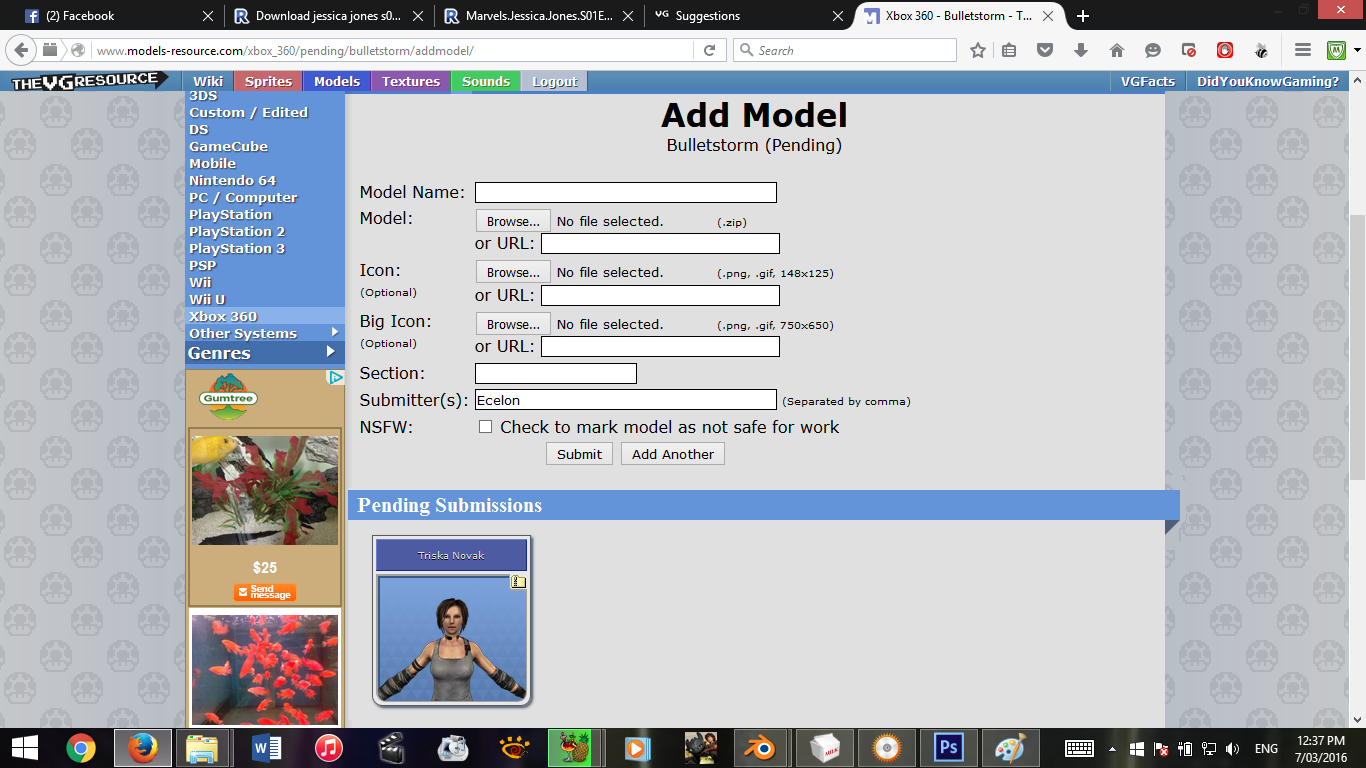Open File Explorer from the taskbar
This screenshot has height=768, width=1366.
coord(203,747)
